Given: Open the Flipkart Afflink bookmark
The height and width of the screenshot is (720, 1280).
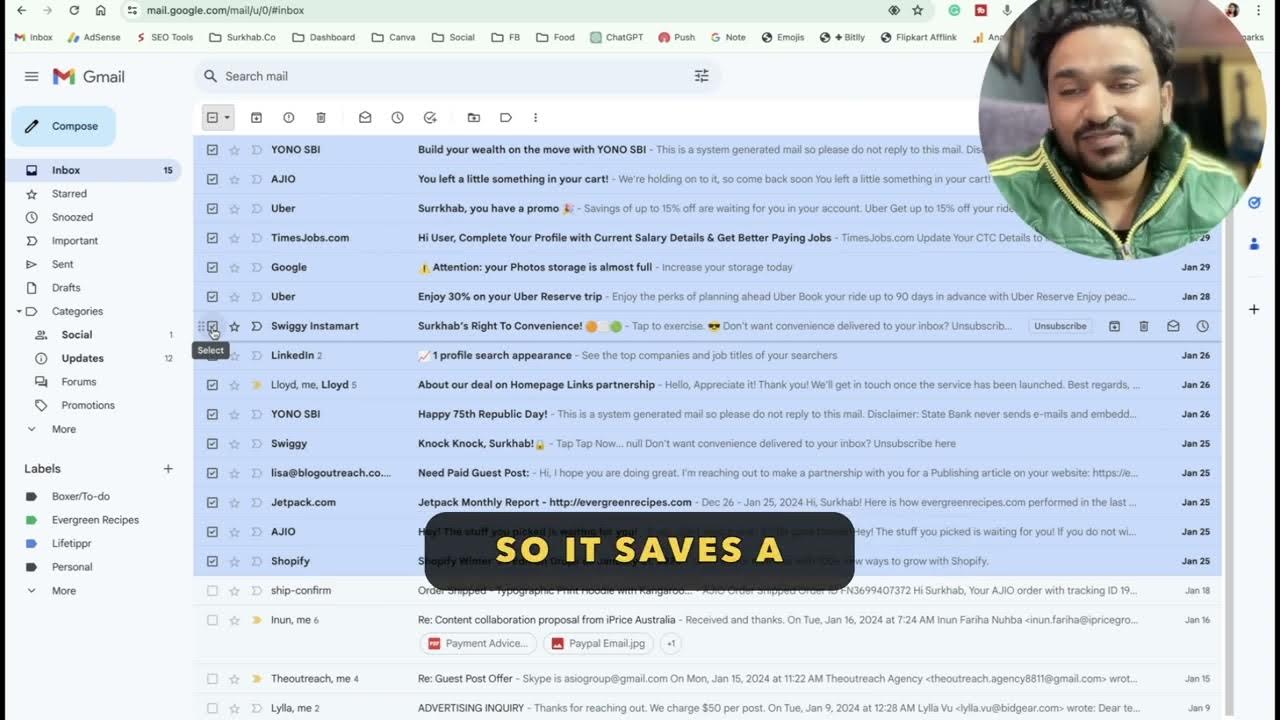Looking at the screenshot, I should pos(918,37).
